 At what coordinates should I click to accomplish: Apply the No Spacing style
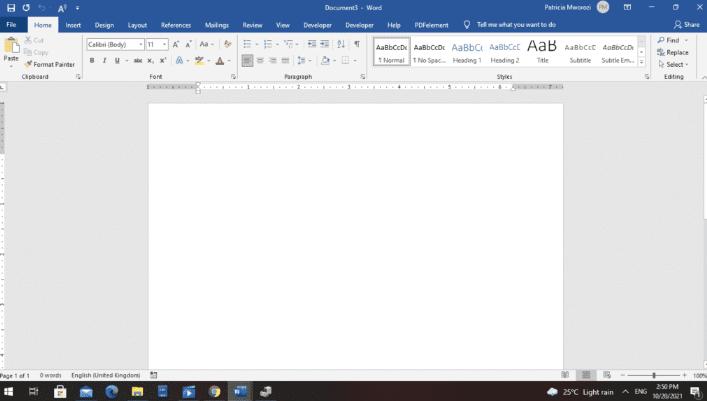pyautogui.click(x=429, y=52)
